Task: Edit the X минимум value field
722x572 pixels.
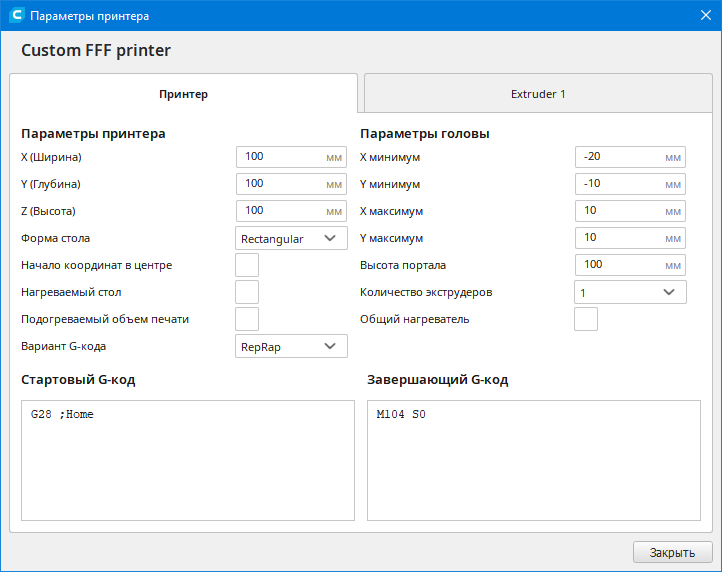Action: 620,157
